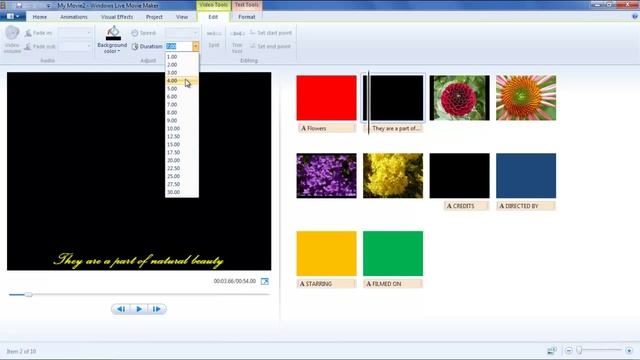Select the orange coneflower photo clip
The height and width of the screenshot is (360, 640).
click(x=526, y=98)
